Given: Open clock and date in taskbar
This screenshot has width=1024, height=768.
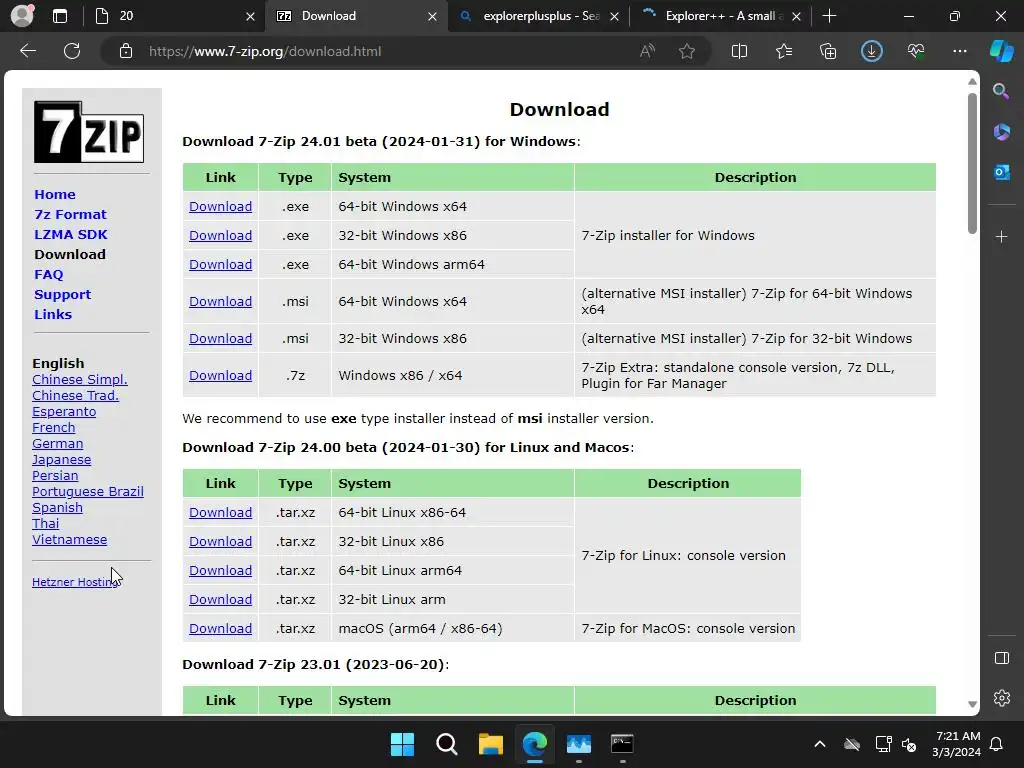Looking at the screenshot, I should click(x=956, y=744).
